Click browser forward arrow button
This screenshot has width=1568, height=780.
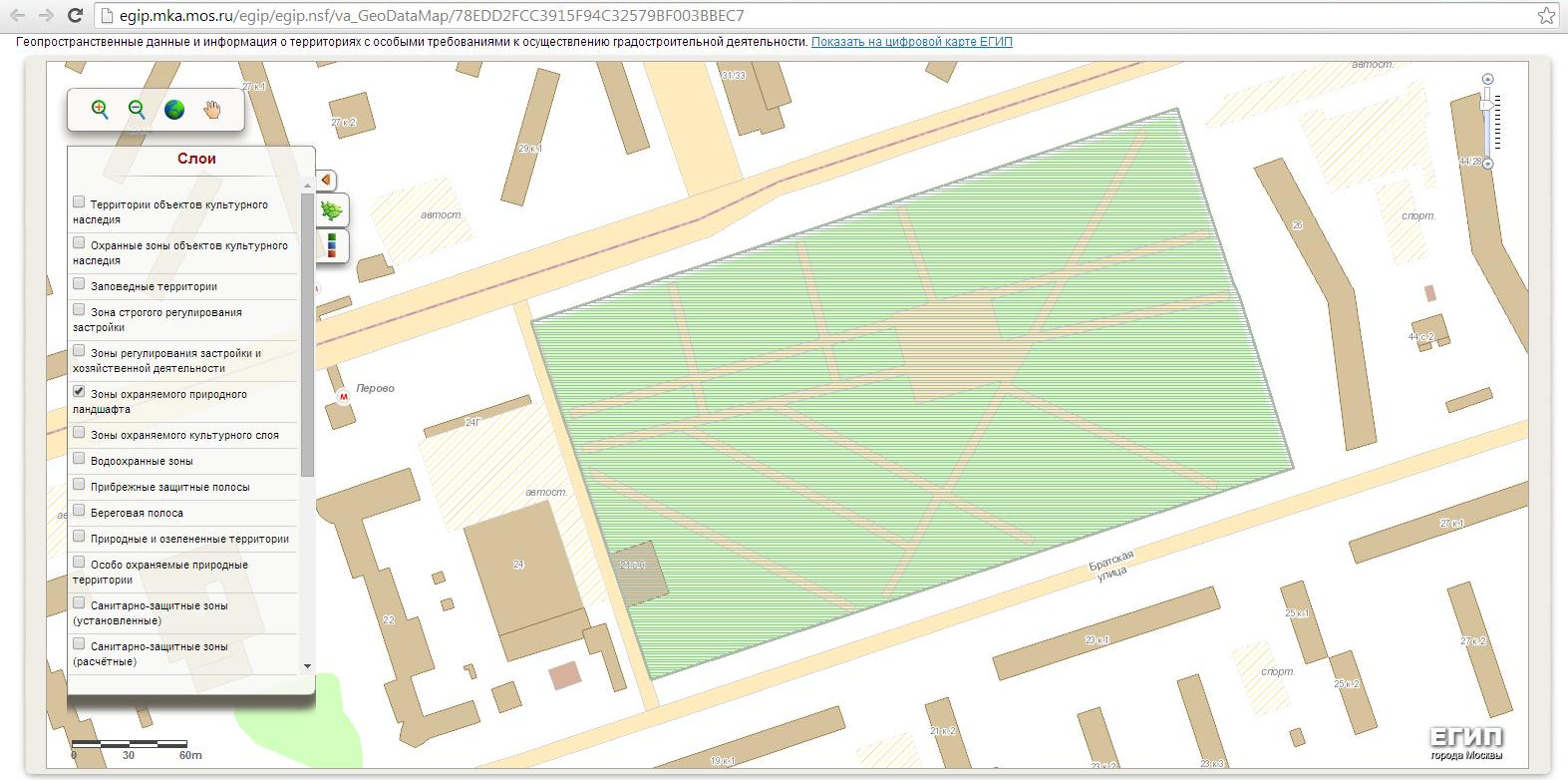46,15
